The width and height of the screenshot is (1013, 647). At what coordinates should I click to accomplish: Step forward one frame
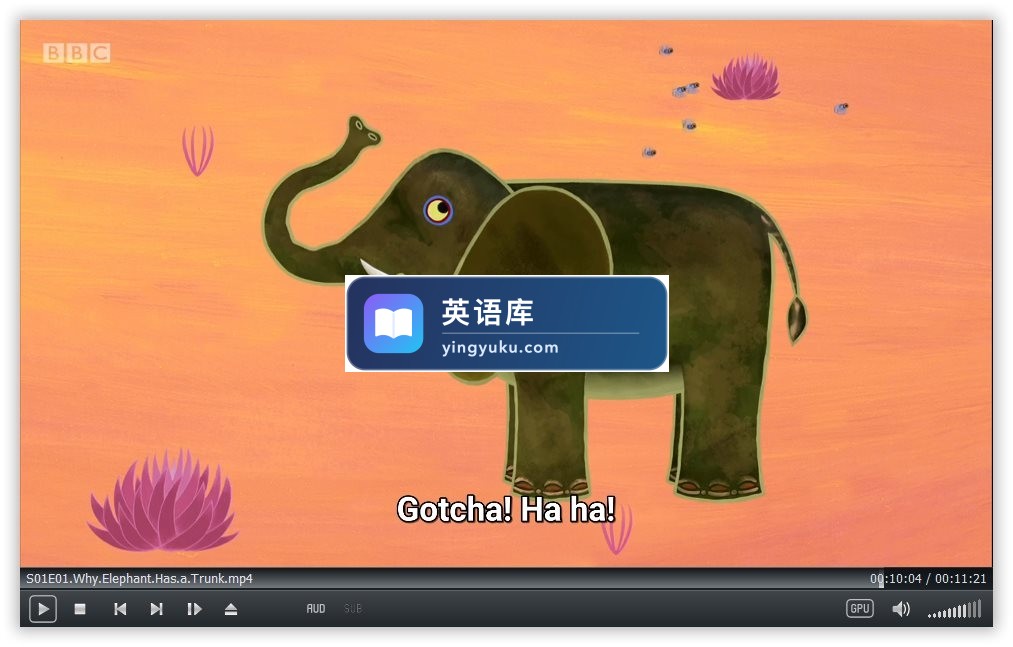(x=194, y=609)
